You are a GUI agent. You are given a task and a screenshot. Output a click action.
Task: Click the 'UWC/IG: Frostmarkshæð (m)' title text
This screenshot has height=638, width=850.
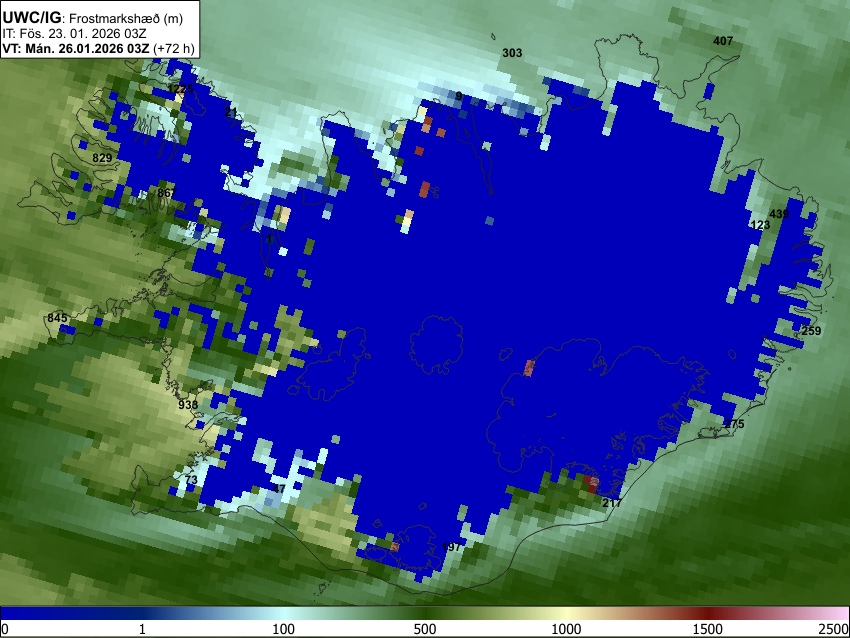tap(93, 18)
